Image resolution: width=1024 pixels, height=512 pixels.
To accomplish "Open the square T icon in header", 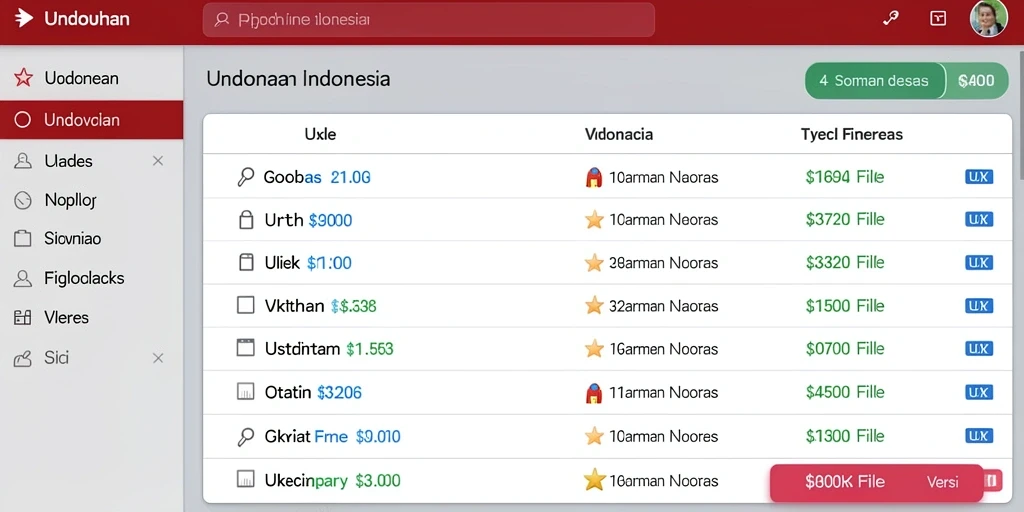I will [938, 18].
